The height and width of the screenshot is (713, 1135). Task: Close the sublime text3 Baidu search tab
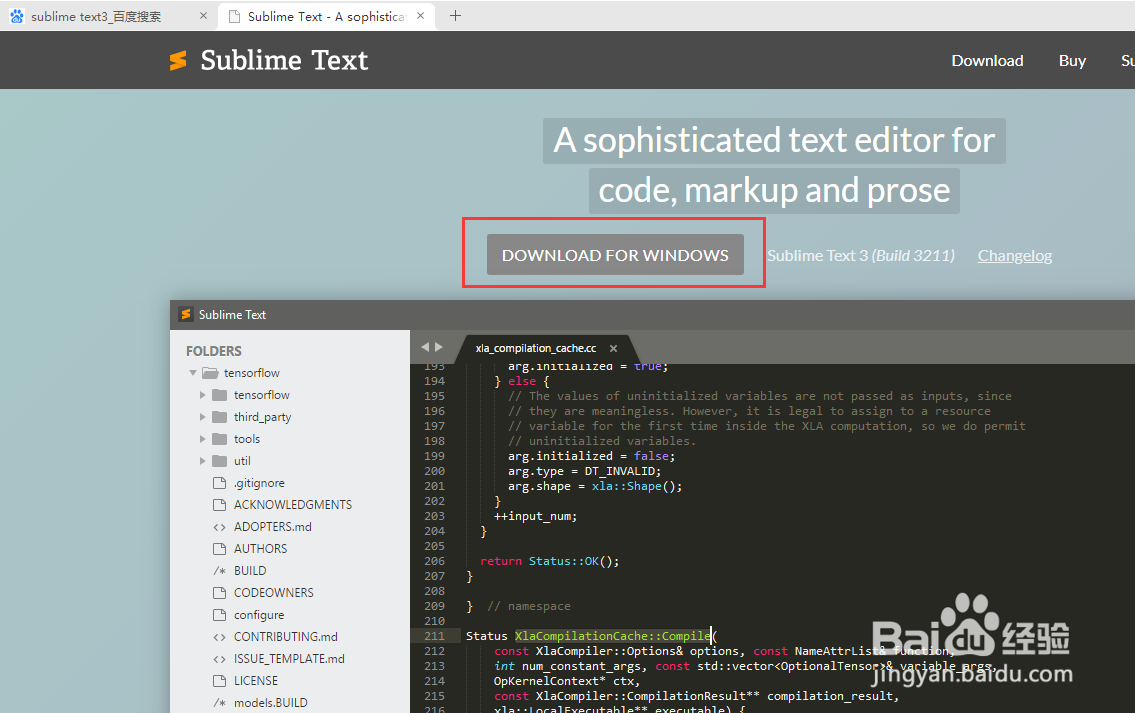tap(203, 15)
